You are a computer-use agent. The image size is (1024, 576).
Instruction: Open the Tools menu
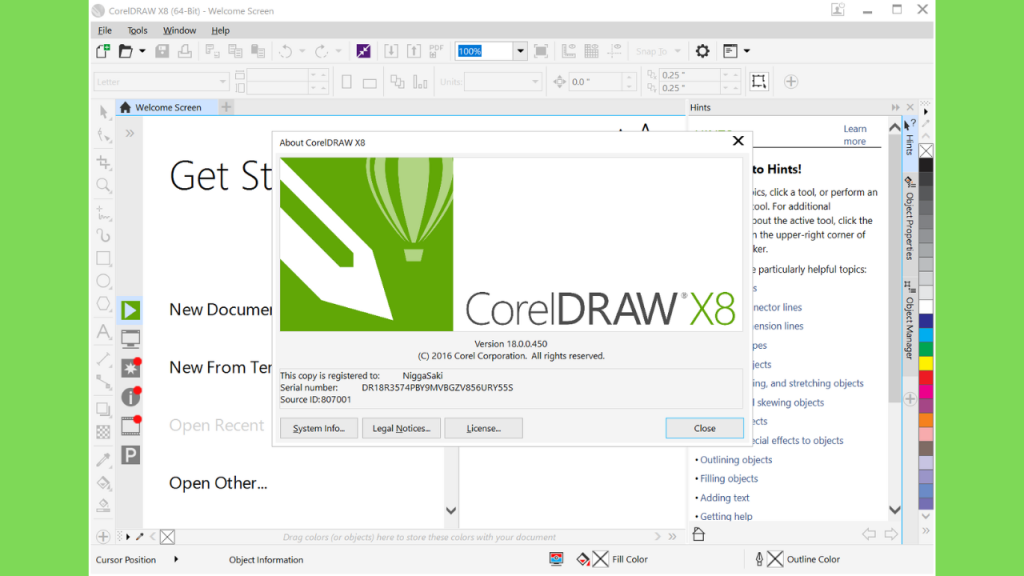[137, 31]
